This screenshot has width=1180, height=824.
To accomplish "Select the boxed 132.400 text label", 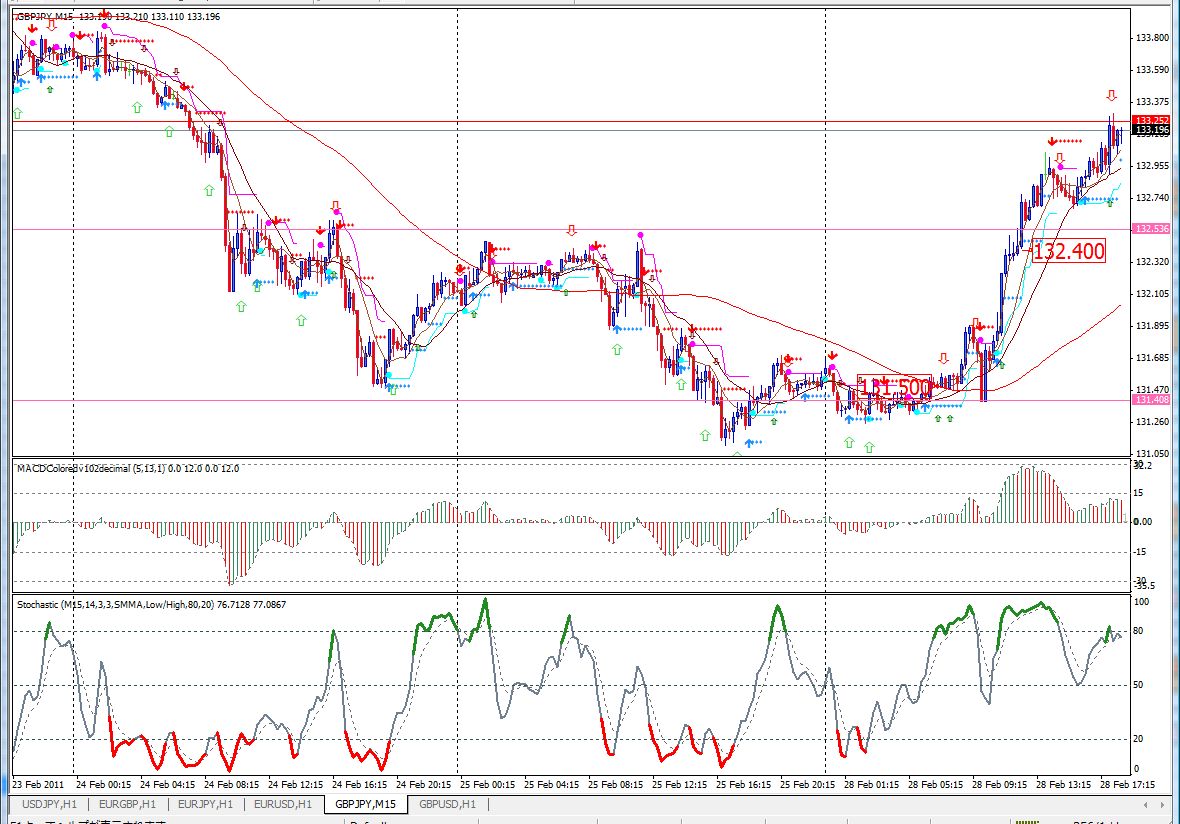I will tap(1069, 251).
